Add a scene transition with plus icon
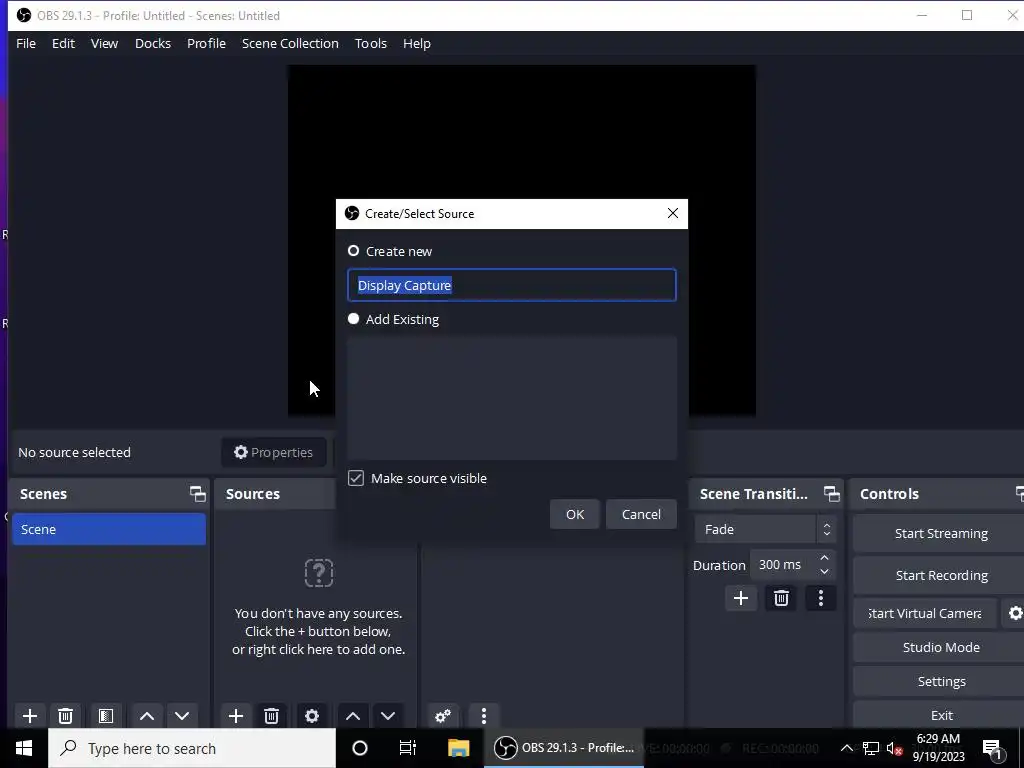This screenshot has height=768, width=1024. pyautogui.click(x=741, y=598)
